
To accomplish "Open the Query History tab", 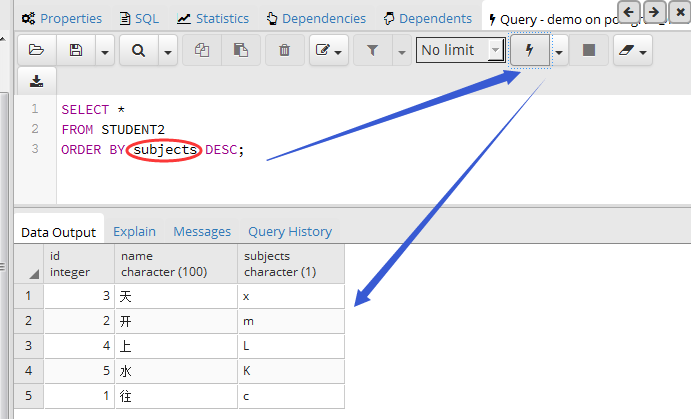I will [x=290, y=231].
